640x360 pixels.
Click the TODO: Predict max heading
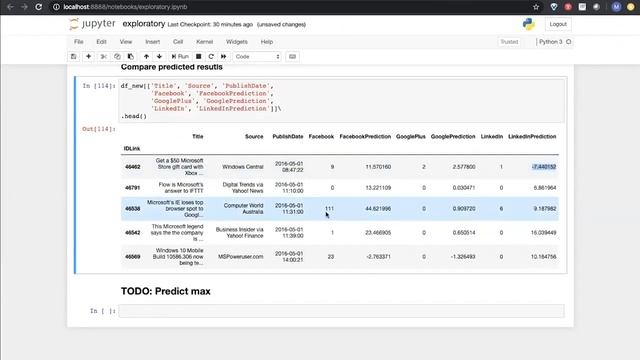coord(166,291)
